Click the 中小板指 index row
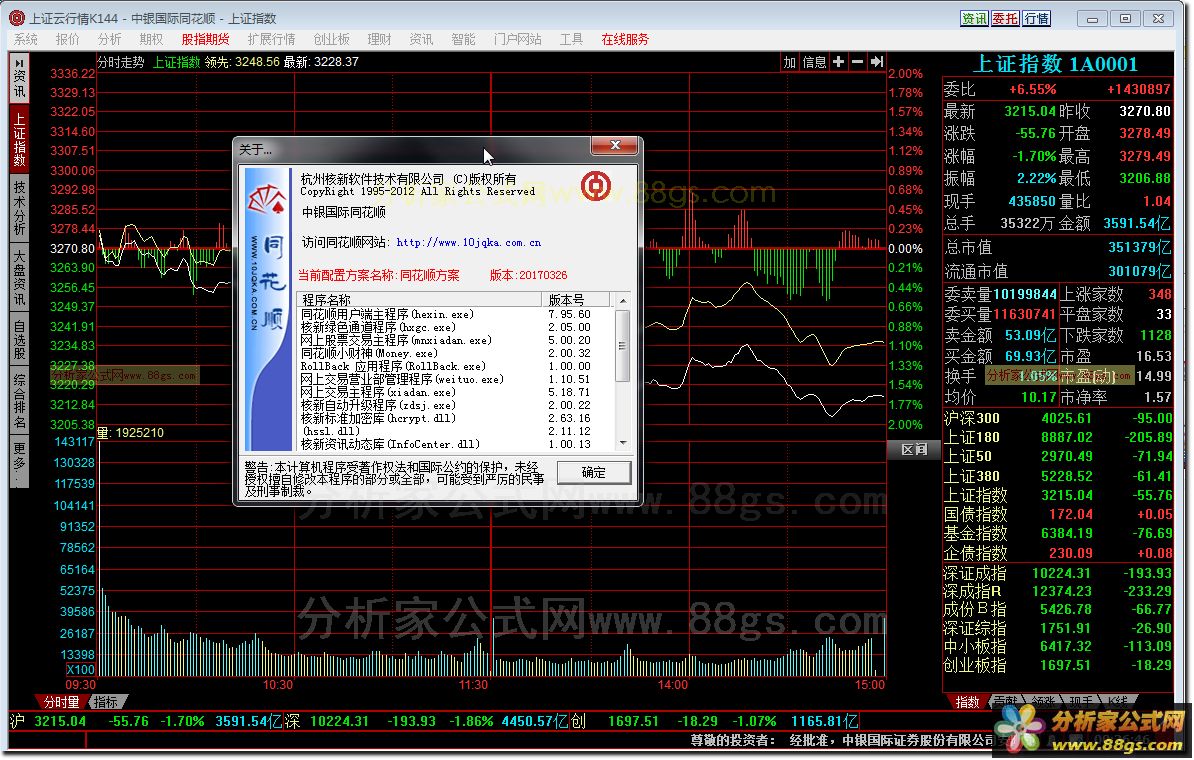Screen dimensions: 1194x760 click(1058, 646)
